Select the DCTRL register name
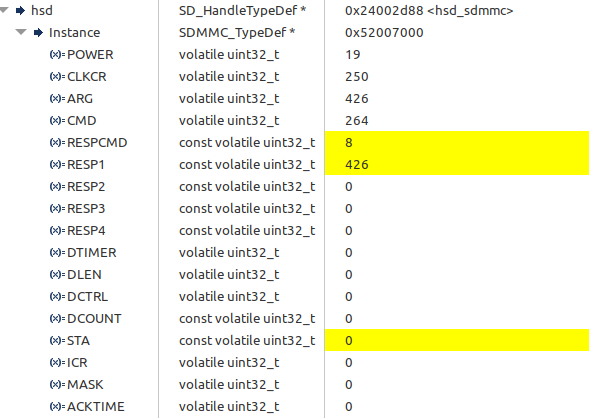This screenshot has width=589, height=418. pos(87,297)
